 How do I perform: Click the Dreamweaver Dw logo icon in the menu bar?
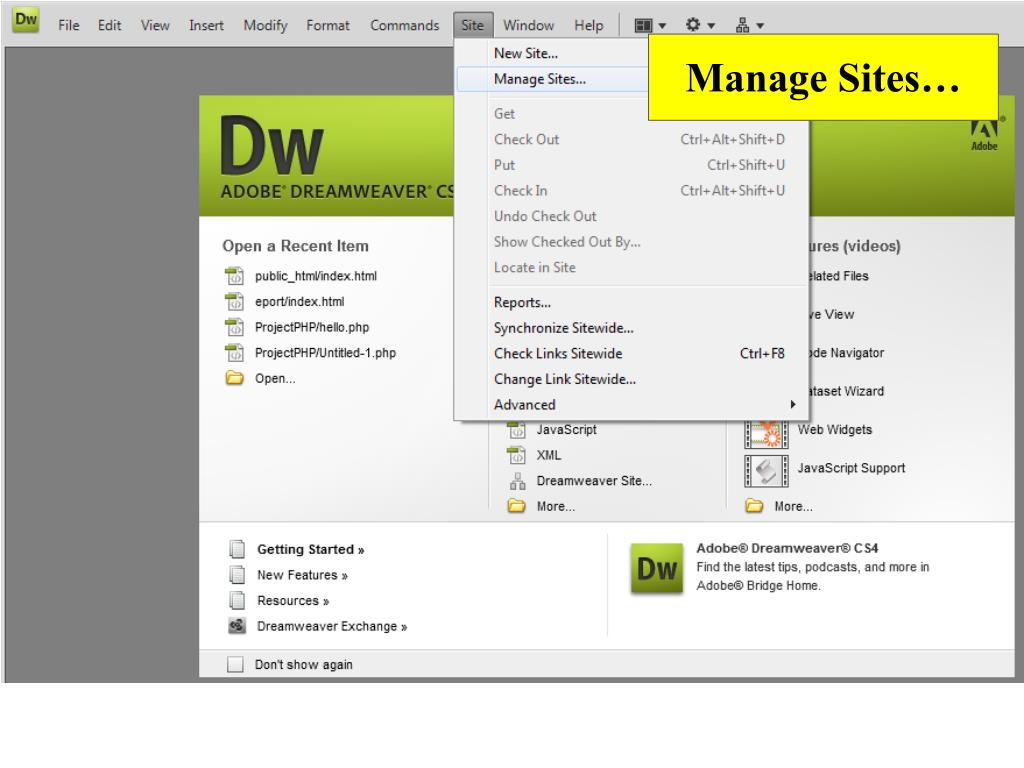tap(26, 20)
